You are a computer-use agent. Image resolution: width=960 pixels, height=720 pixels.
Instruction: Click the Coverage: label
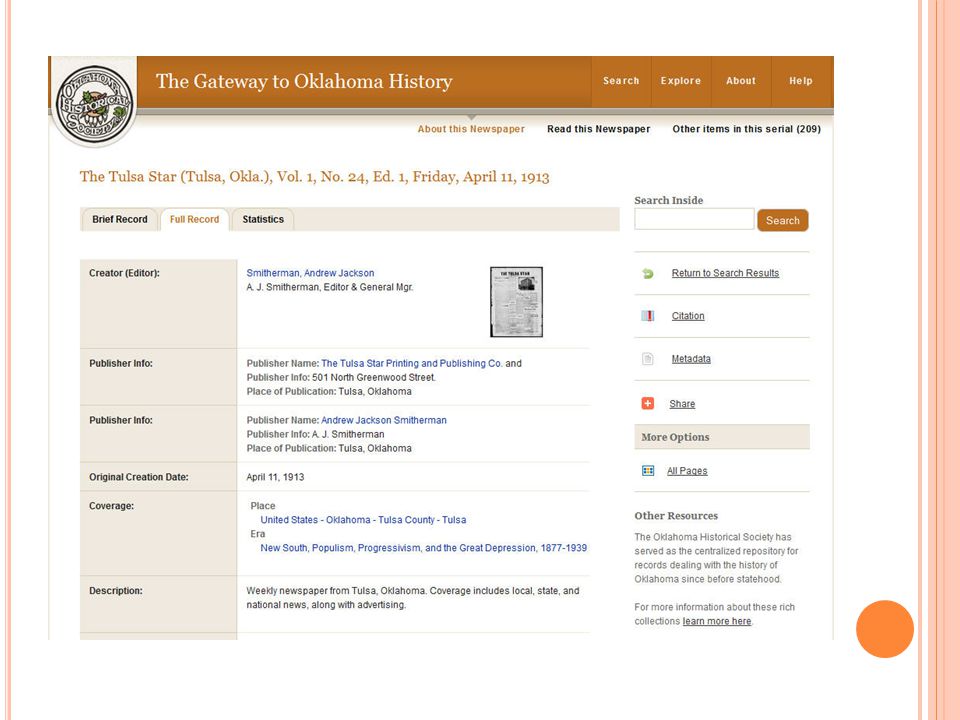click(111, 506)
